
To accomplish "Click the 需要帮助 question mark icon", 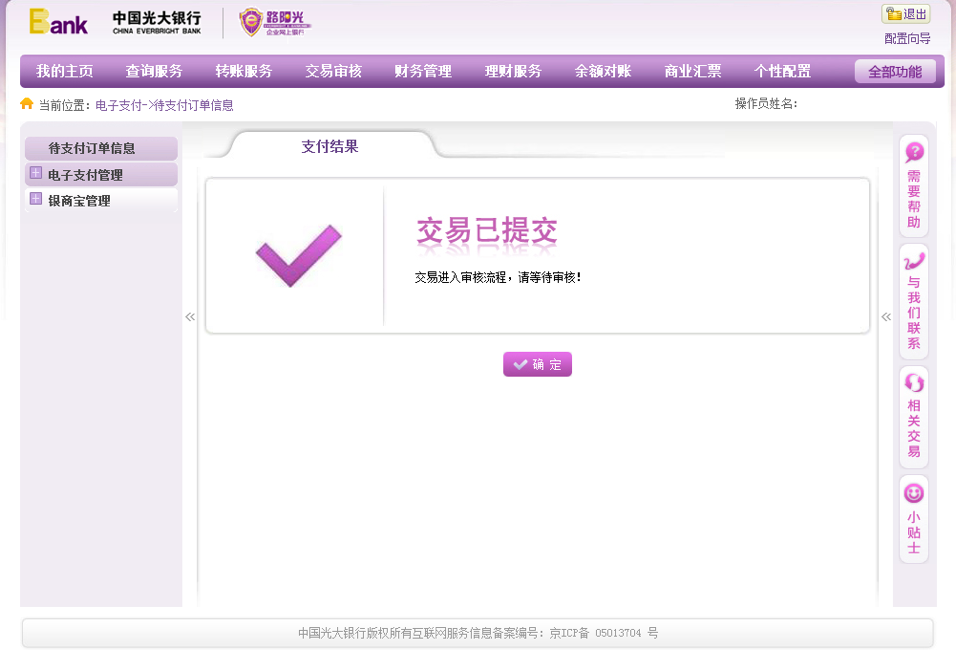I will tap(913, 152).
